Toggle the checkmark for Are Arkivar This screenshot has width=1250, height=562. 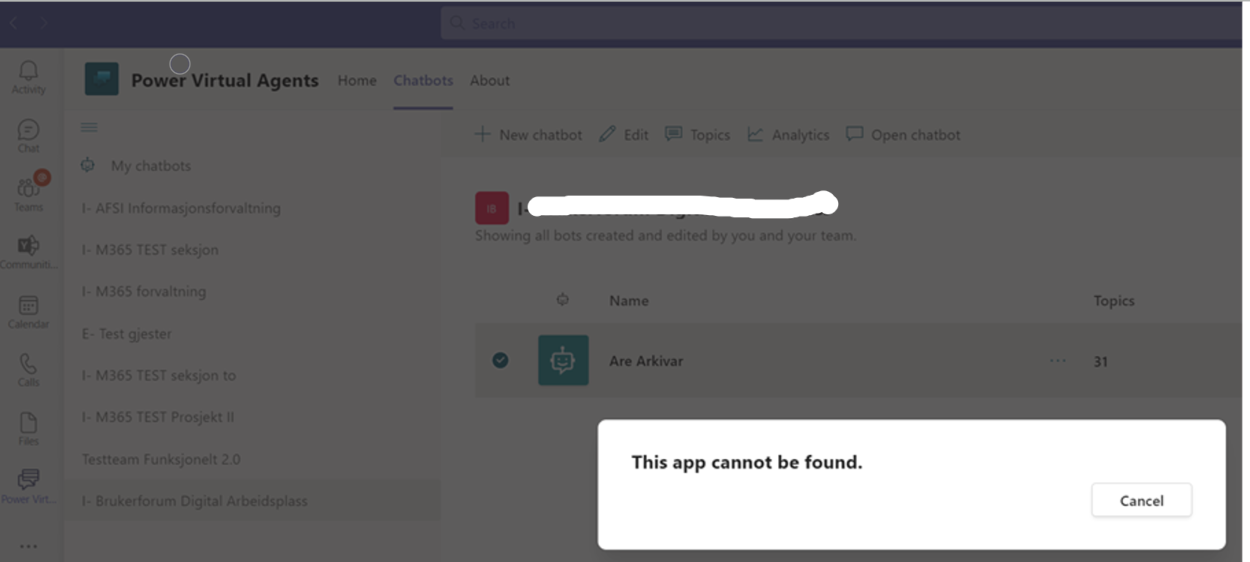coord(500,360)
